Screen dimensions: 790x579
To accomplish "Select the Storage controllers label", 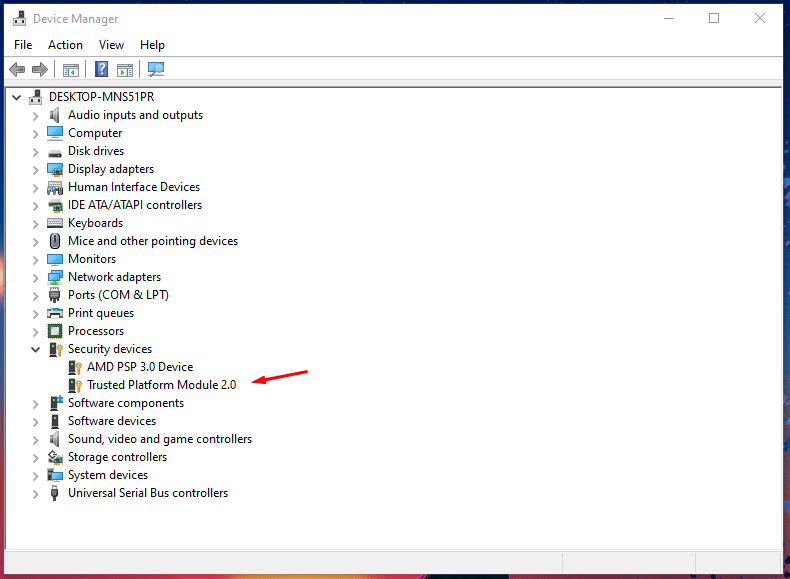I will (x=117, y=457).
